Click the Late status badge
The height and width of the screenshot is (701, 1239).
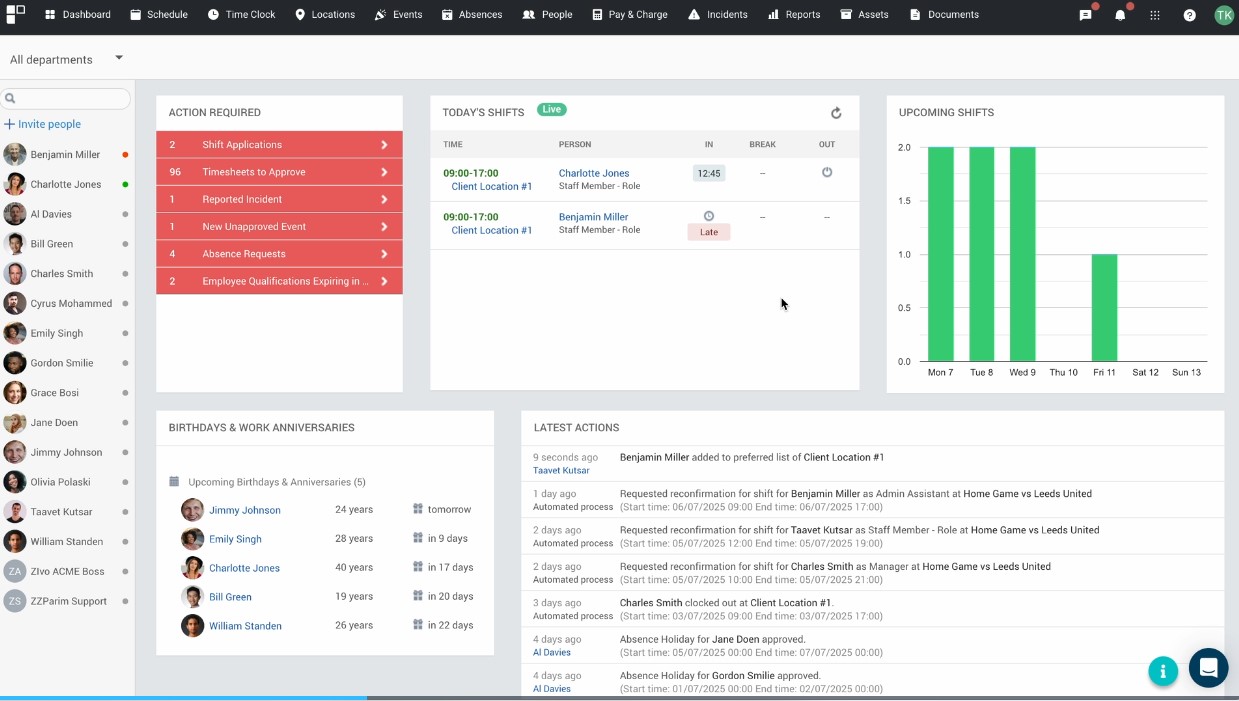(709, 232)
